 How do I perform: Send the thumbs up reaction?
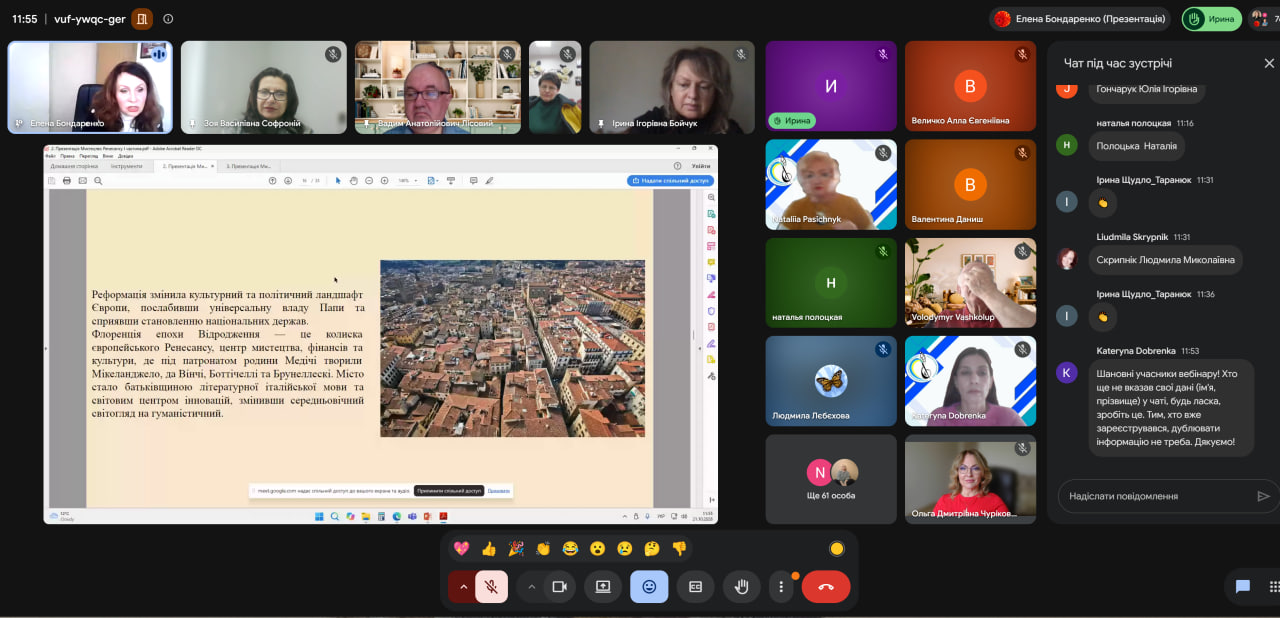pos(489,548)
